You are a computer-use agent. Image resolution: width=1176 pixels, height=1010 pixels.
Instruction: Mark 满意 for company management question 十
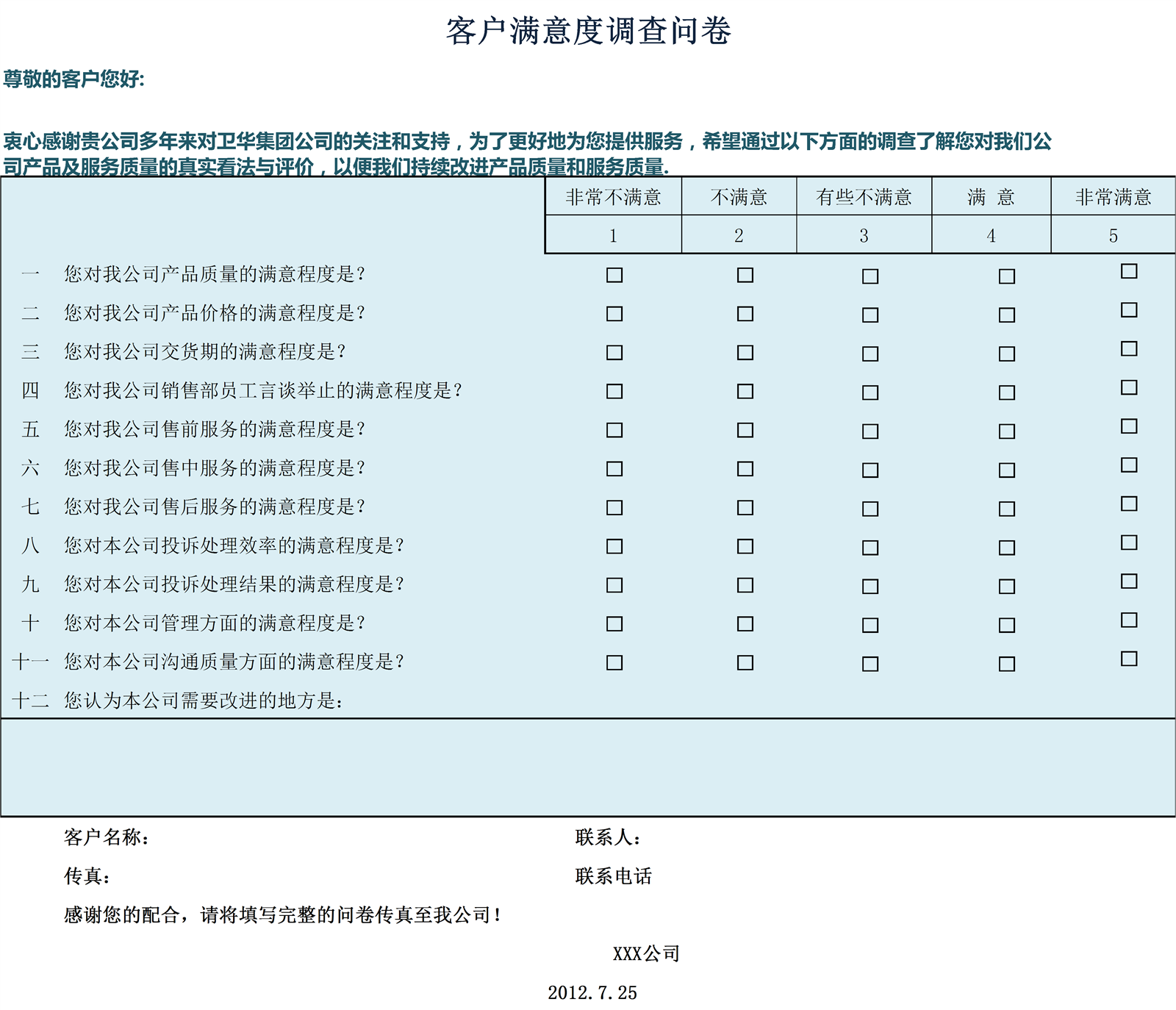[1007, 626]
